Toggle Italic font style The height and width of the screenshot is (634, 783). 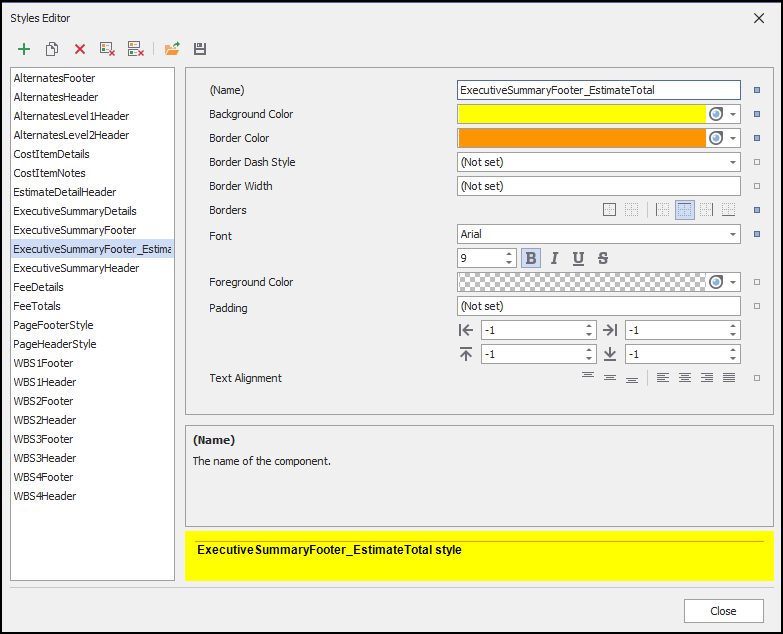[554, 258]
